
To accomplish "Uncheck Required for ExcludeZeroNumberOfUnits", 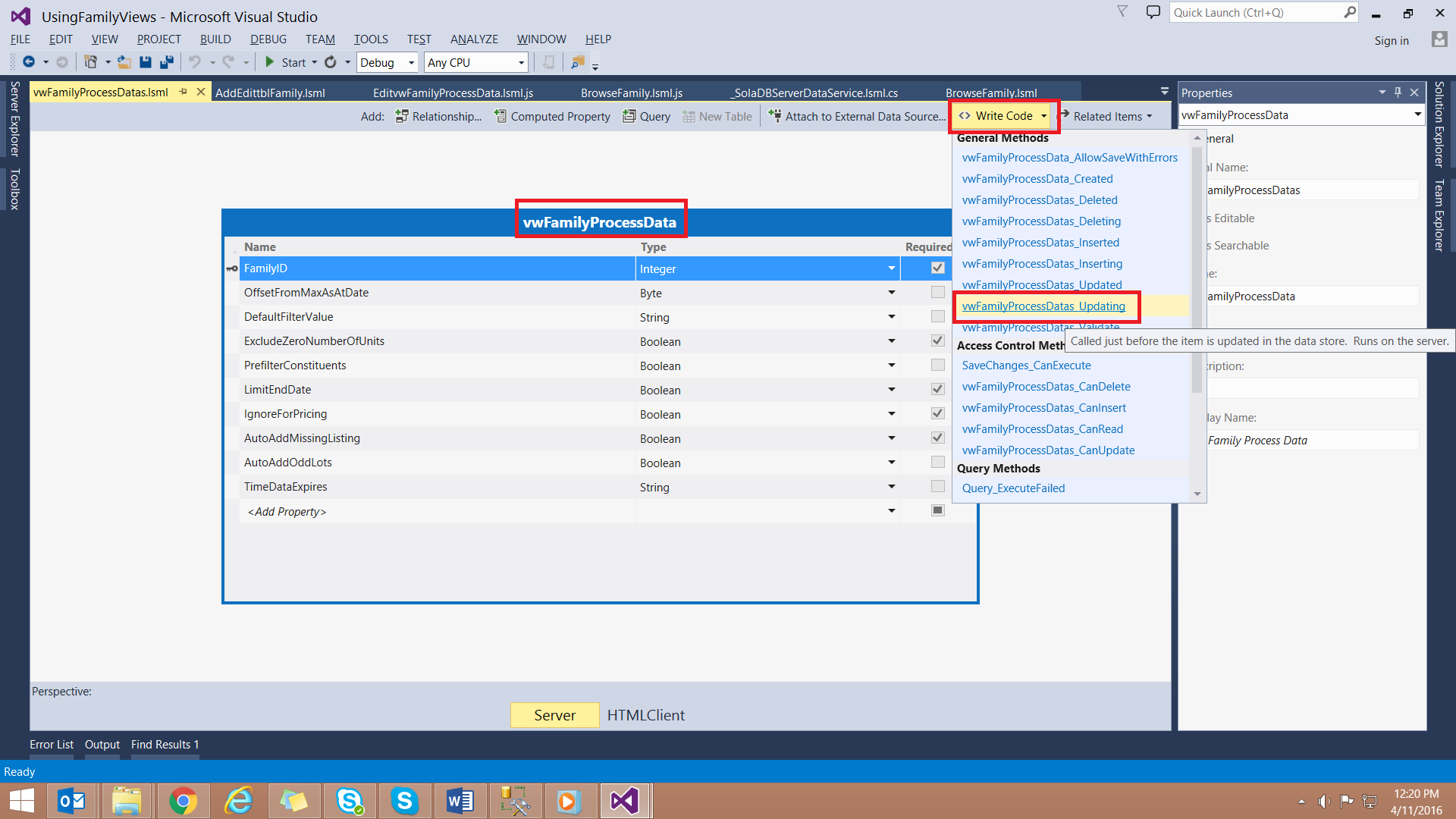I will pos(938,340).
